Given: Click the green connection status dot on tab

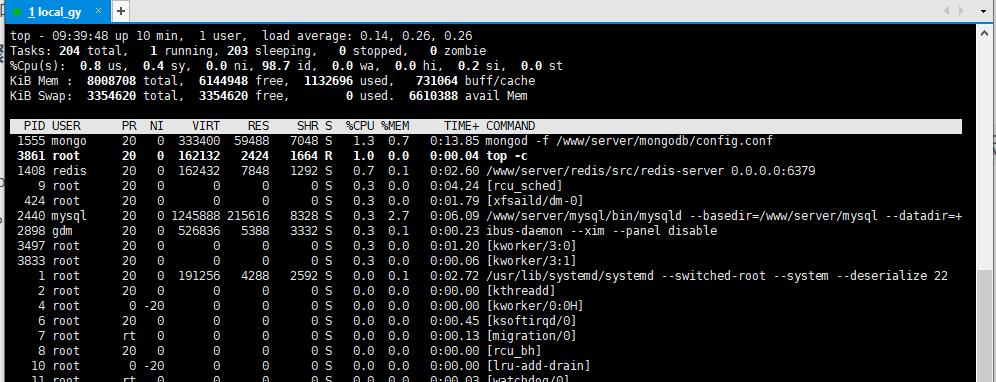Looking at the screenshot, I should pos(17,11).
